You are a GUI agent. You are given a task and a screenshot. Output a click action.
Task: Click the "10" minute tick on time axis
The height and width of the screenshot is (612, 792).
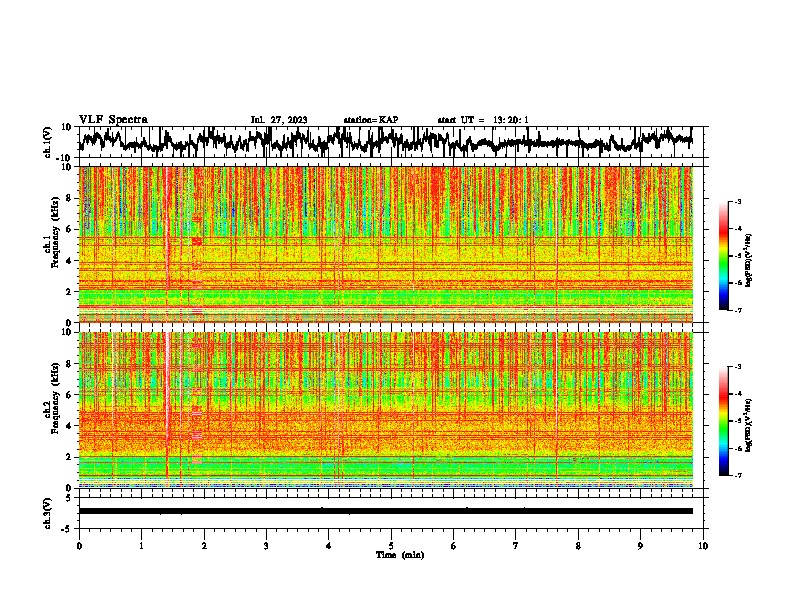click(703, 546)
